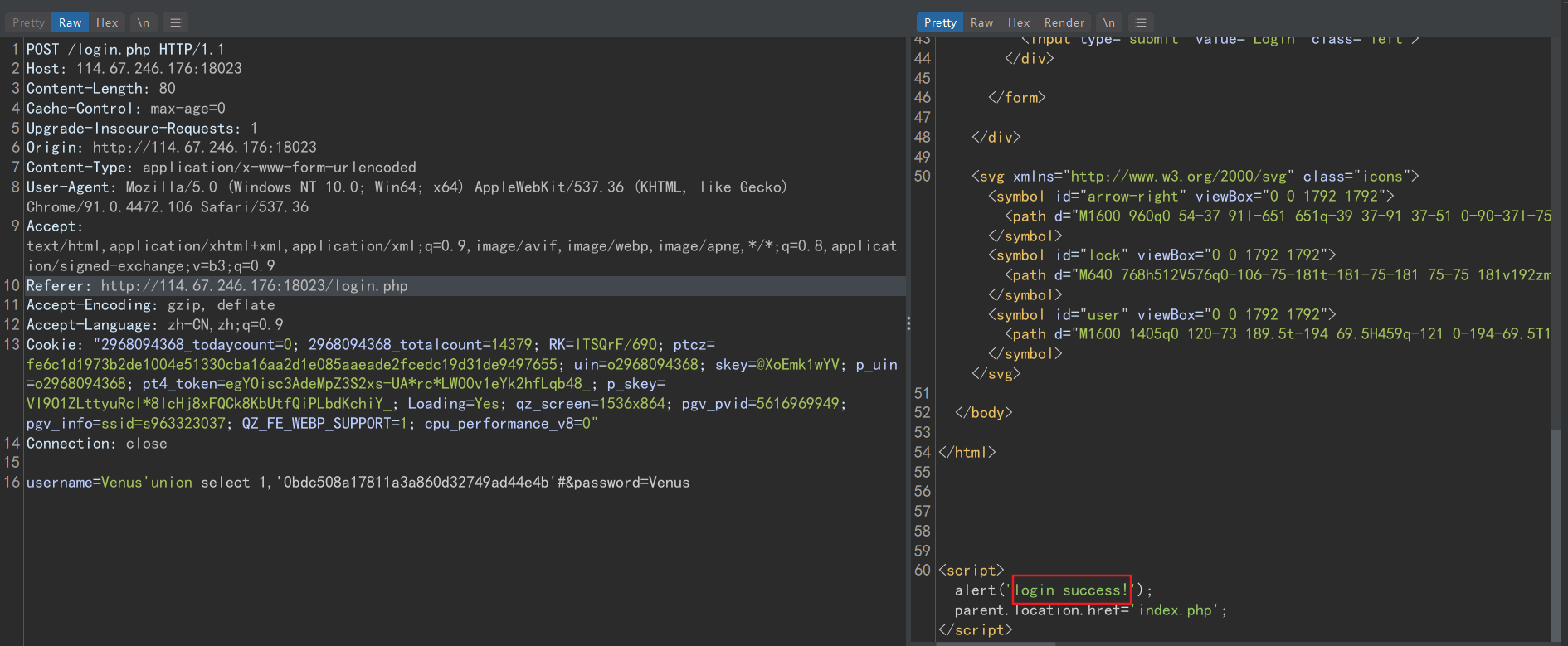Click the closing '</script>' tag
The height and width of the screenshot is (646, 1568).
pyautogui.click(x=976, y=630)
